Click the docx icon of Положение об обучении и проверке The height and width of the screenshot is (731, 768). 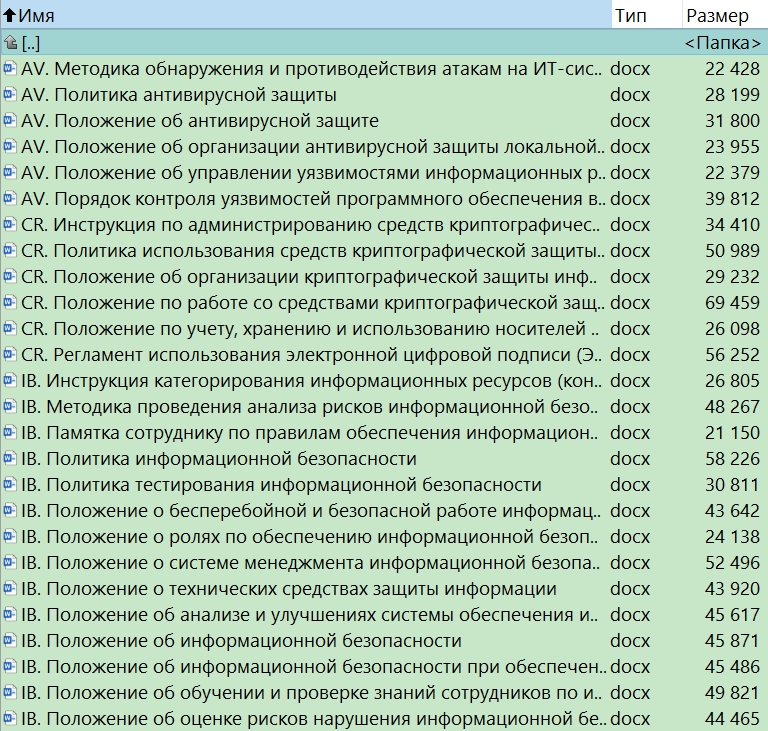coord(10,692)
